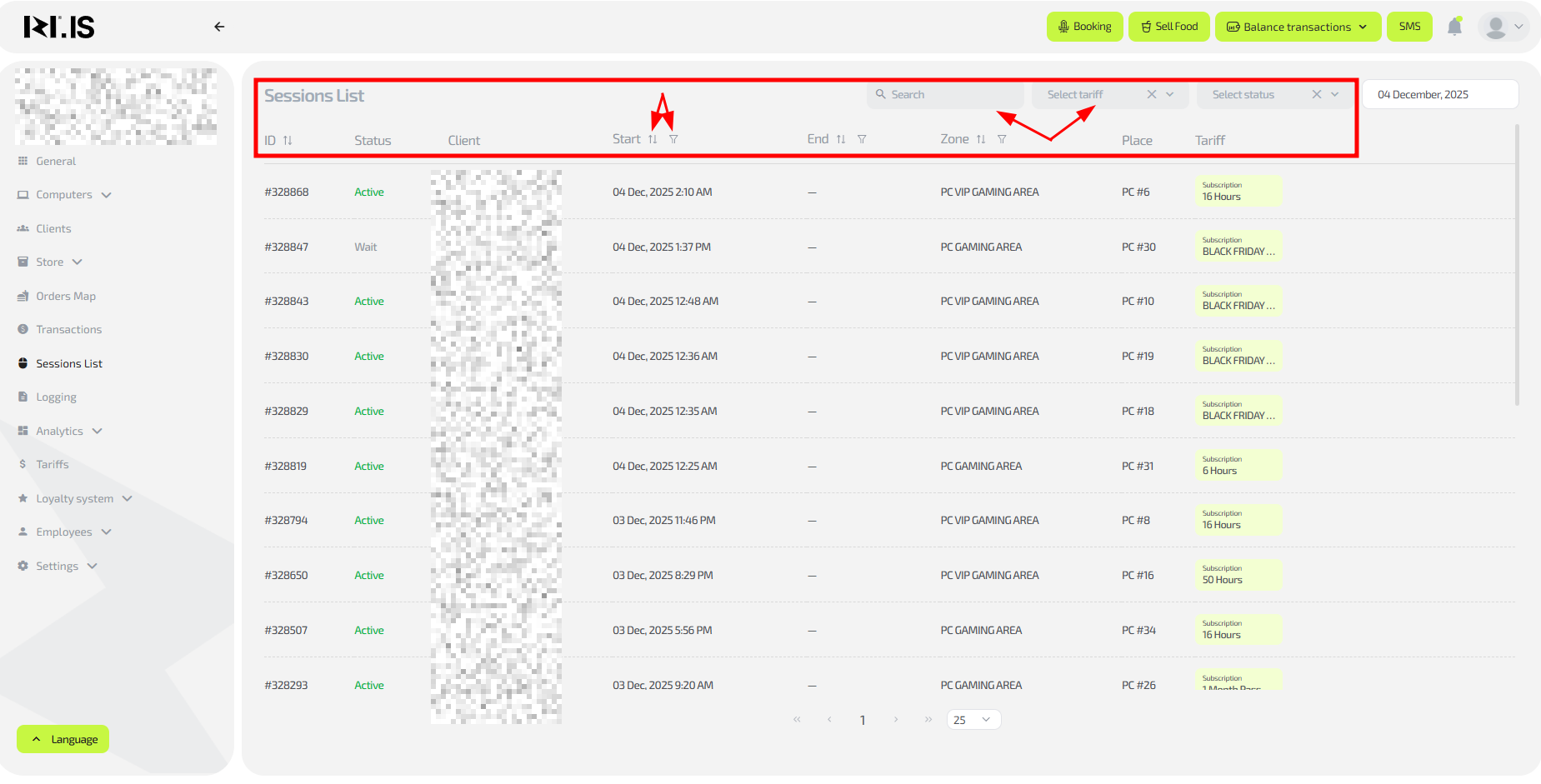Collapse sidebar with the back arrow
The height and width of the screenshot is (784, 1541).
tap(219, 27)
